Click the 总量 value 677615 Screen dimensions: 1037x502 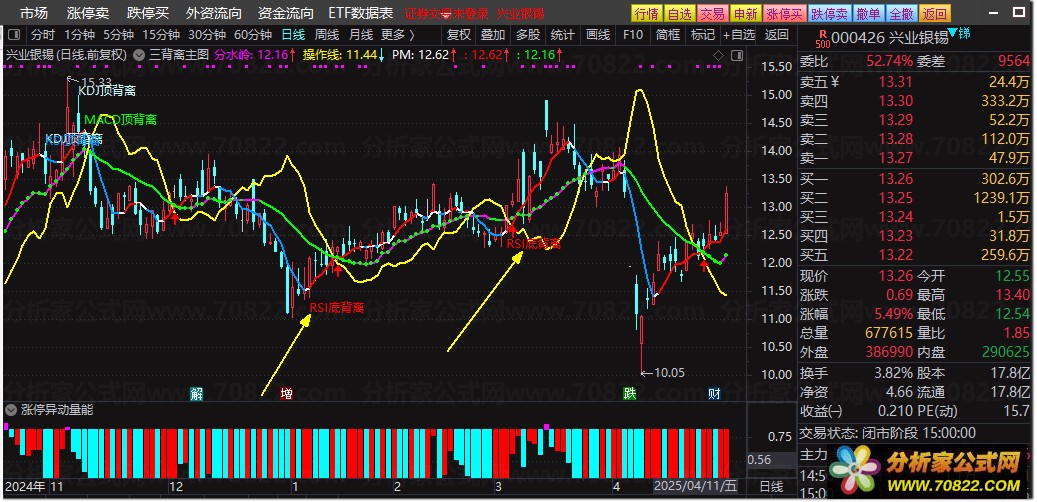(x=888, y=333)
